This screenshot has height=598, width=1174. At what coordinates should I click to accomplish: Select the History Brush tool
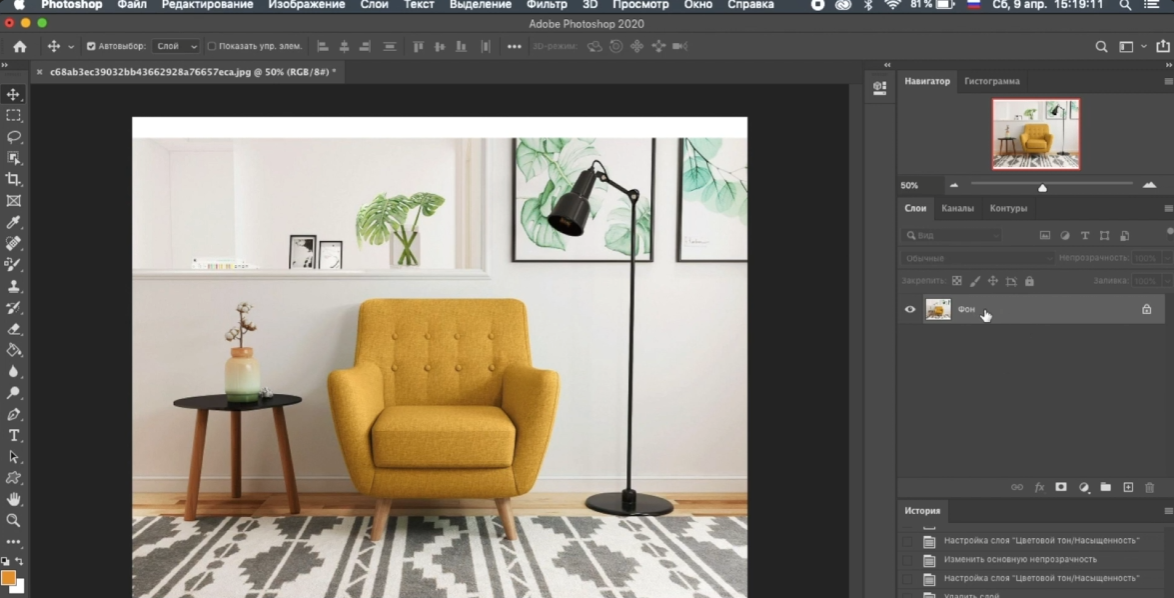pyautogui.click(x=13, y=308)
